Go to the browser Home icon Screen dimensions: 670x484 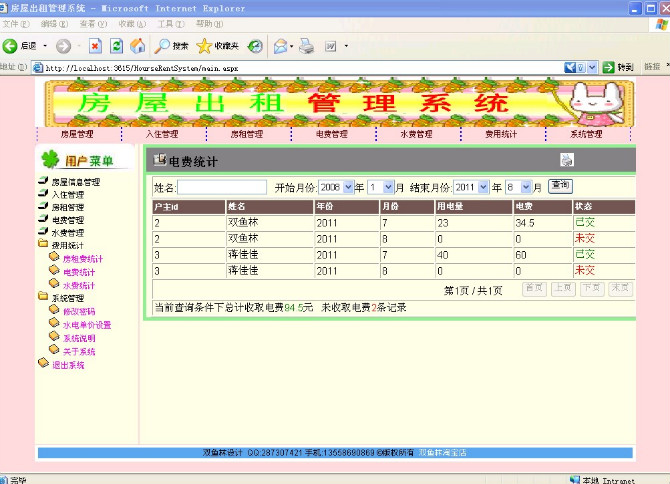[138, 46]
